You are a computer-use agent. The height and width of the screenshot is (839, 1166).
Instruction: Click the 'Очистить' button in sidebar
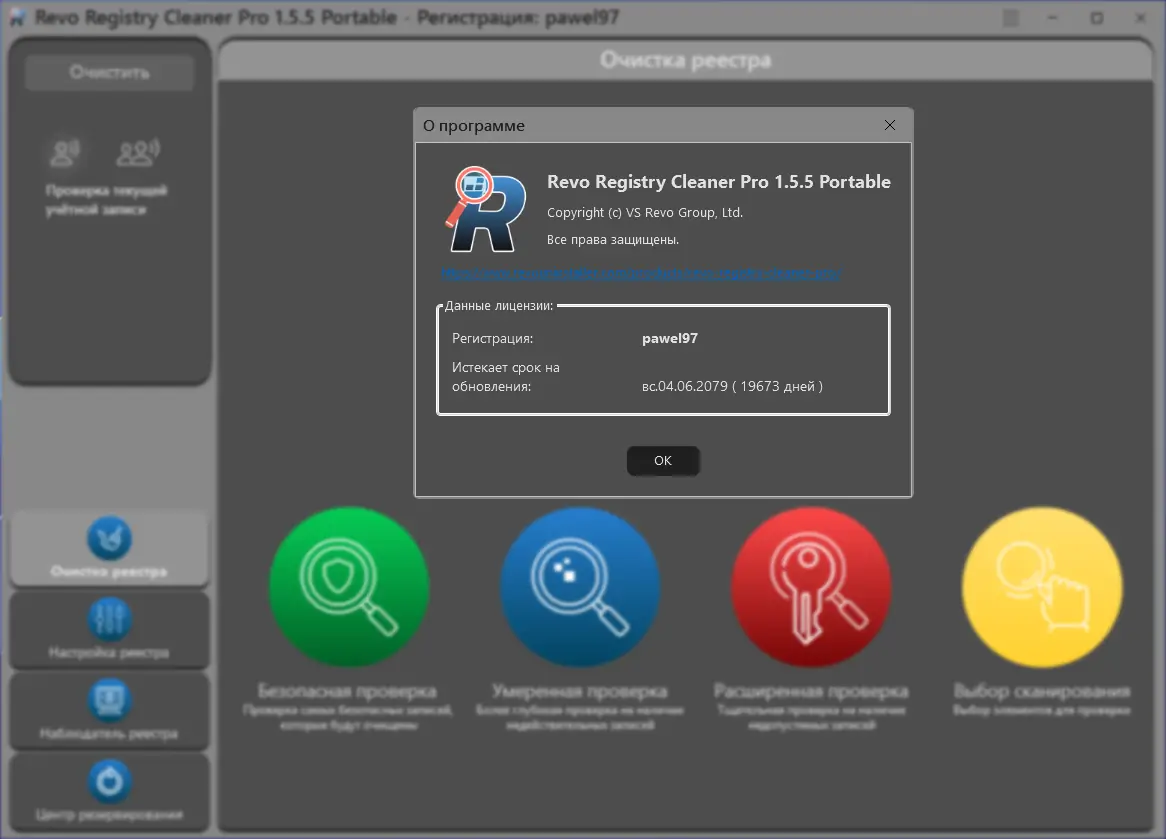click(x=109, y=72)
